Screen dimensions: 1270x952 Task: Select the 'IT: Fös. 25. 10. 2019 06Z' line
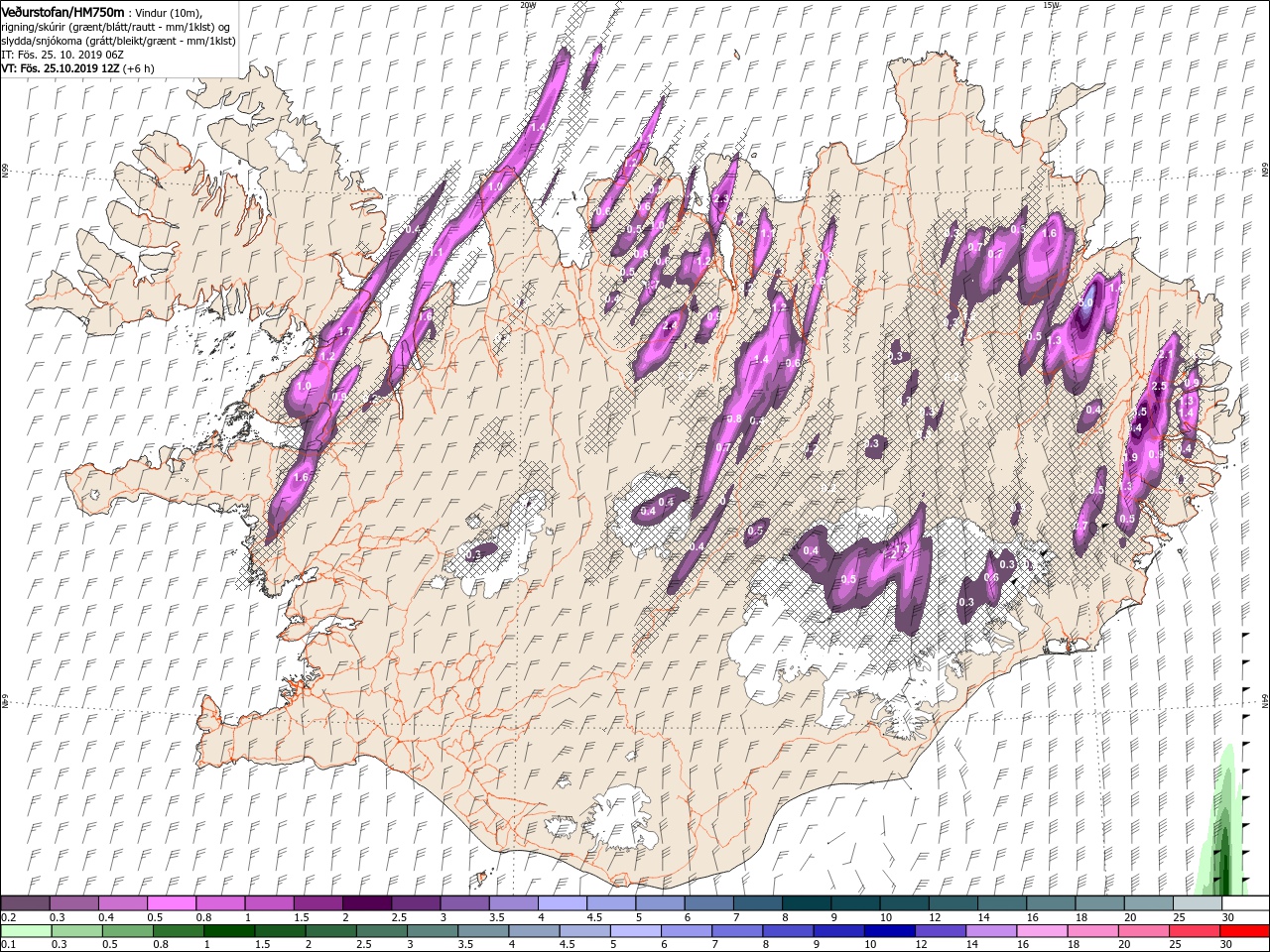point(61,55)
